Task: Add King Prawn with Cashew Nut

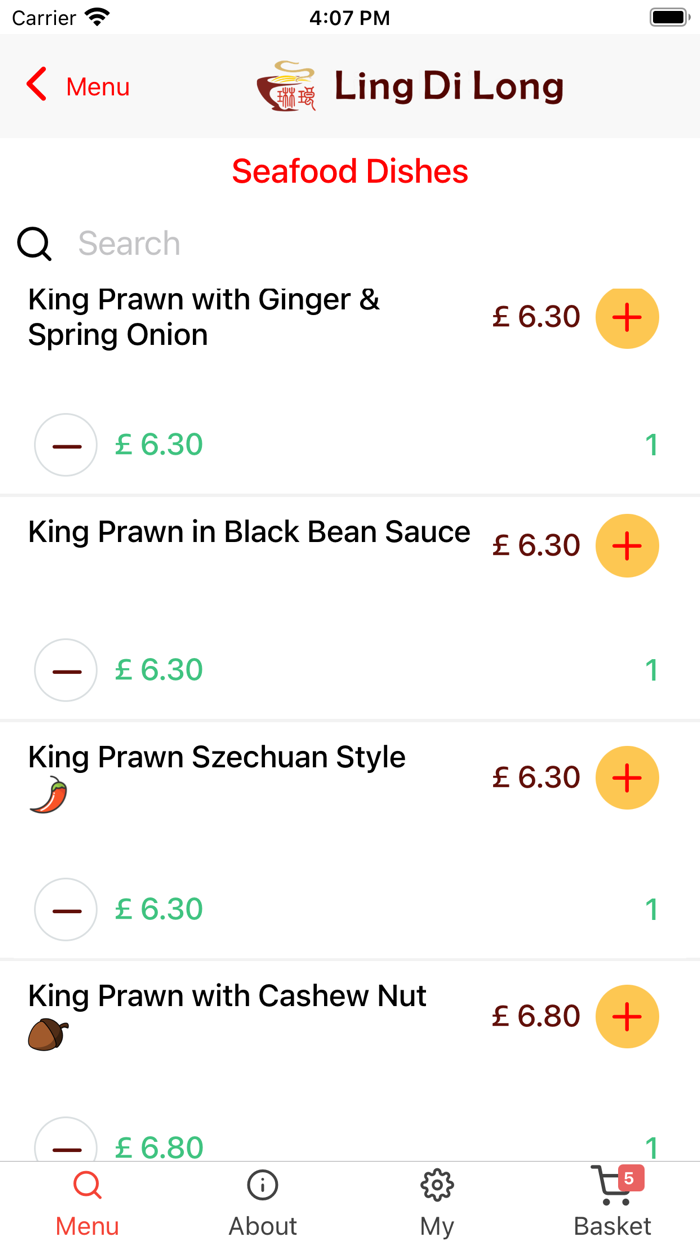Action: 627,1017
